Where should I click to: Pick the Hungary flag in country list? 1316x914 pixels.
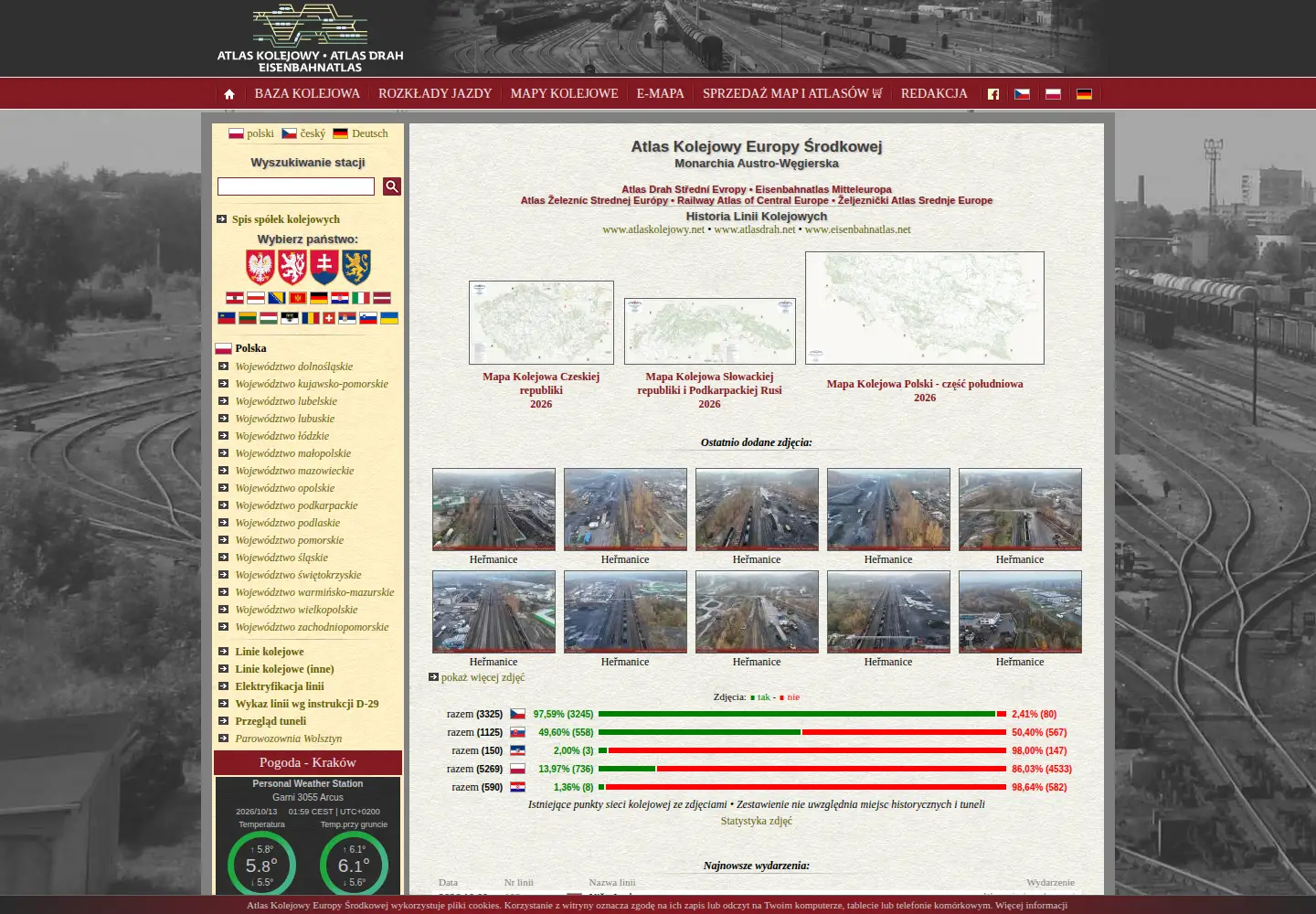[269, 318]
